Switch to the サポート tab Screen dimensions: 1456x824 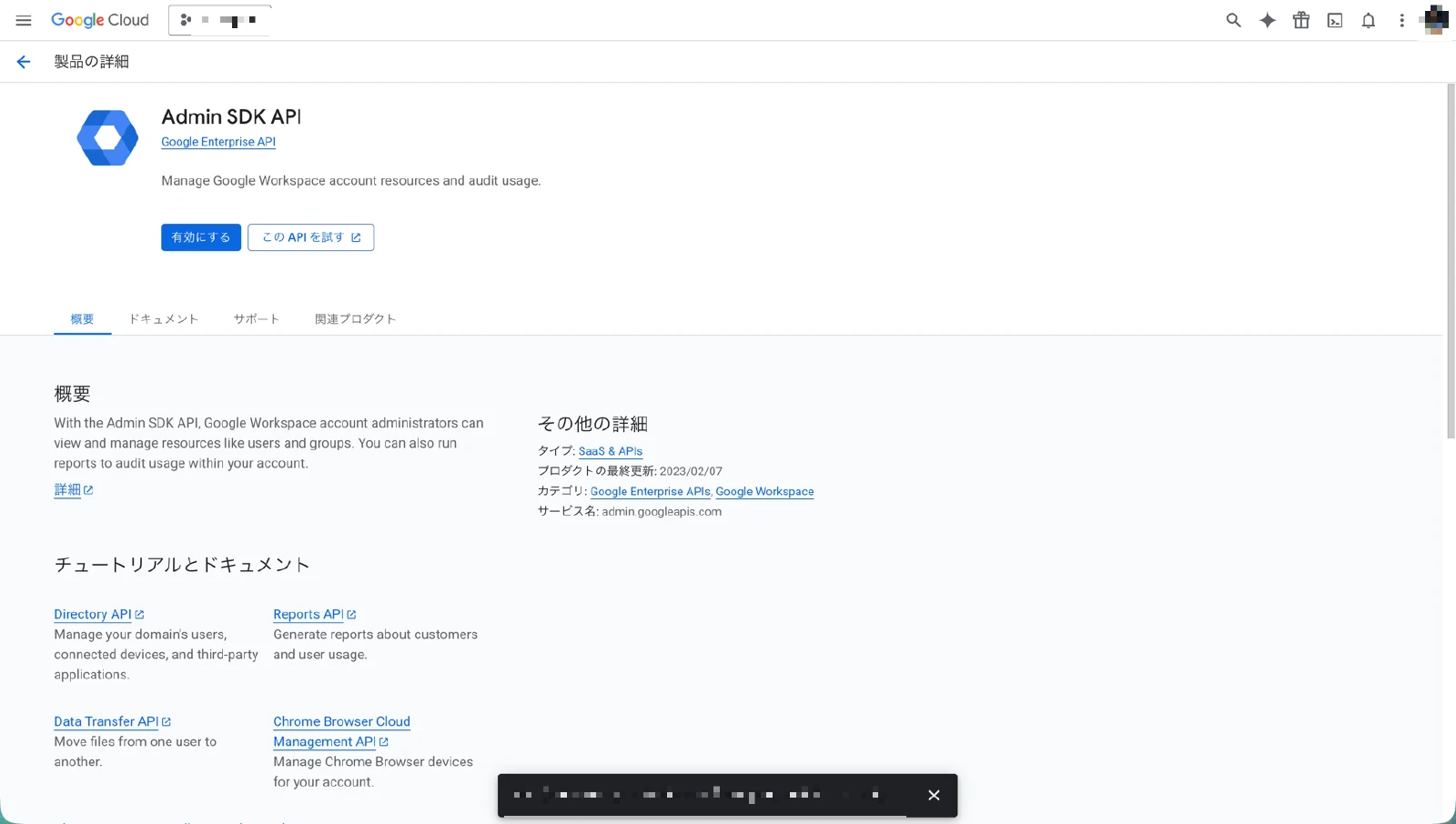click(x=256, y=318)
